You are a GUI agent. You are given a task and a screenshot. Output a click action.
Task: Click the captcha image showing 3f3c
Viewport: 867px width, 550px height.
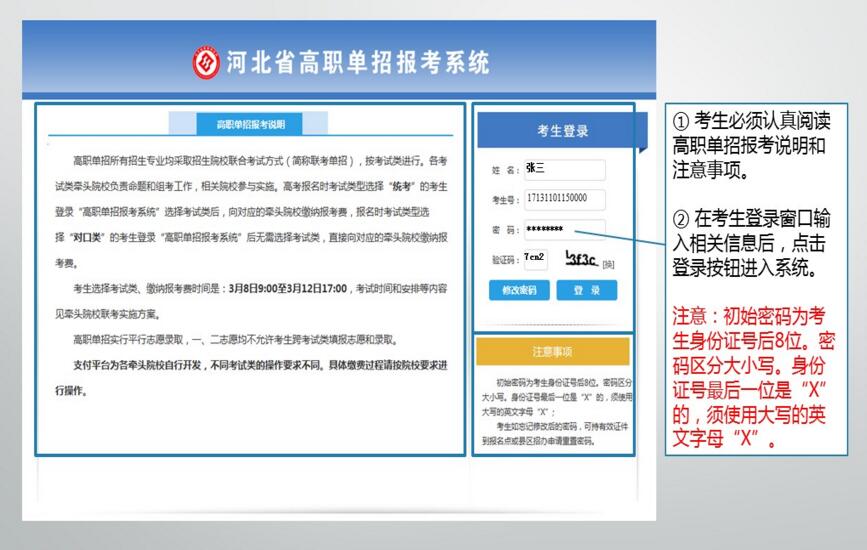[x=581, y=258]
